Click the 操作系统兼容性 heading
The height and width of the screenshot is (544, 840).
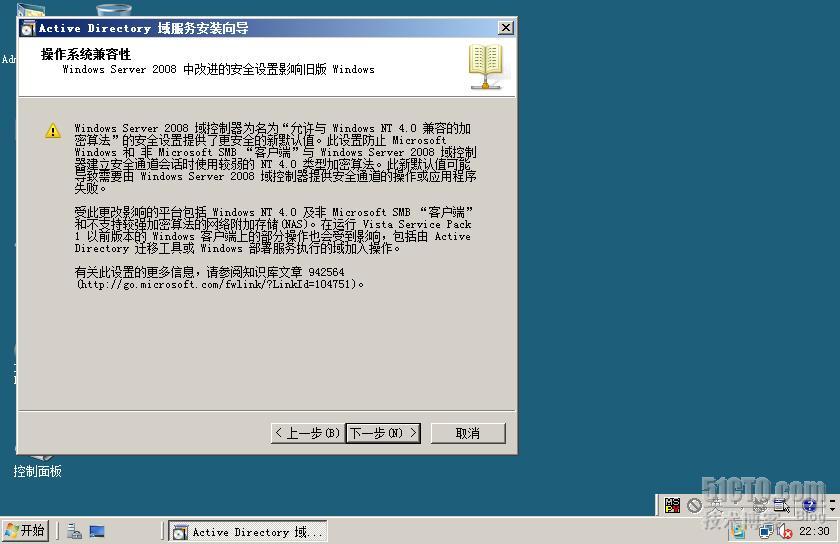[x=86, y=54]
